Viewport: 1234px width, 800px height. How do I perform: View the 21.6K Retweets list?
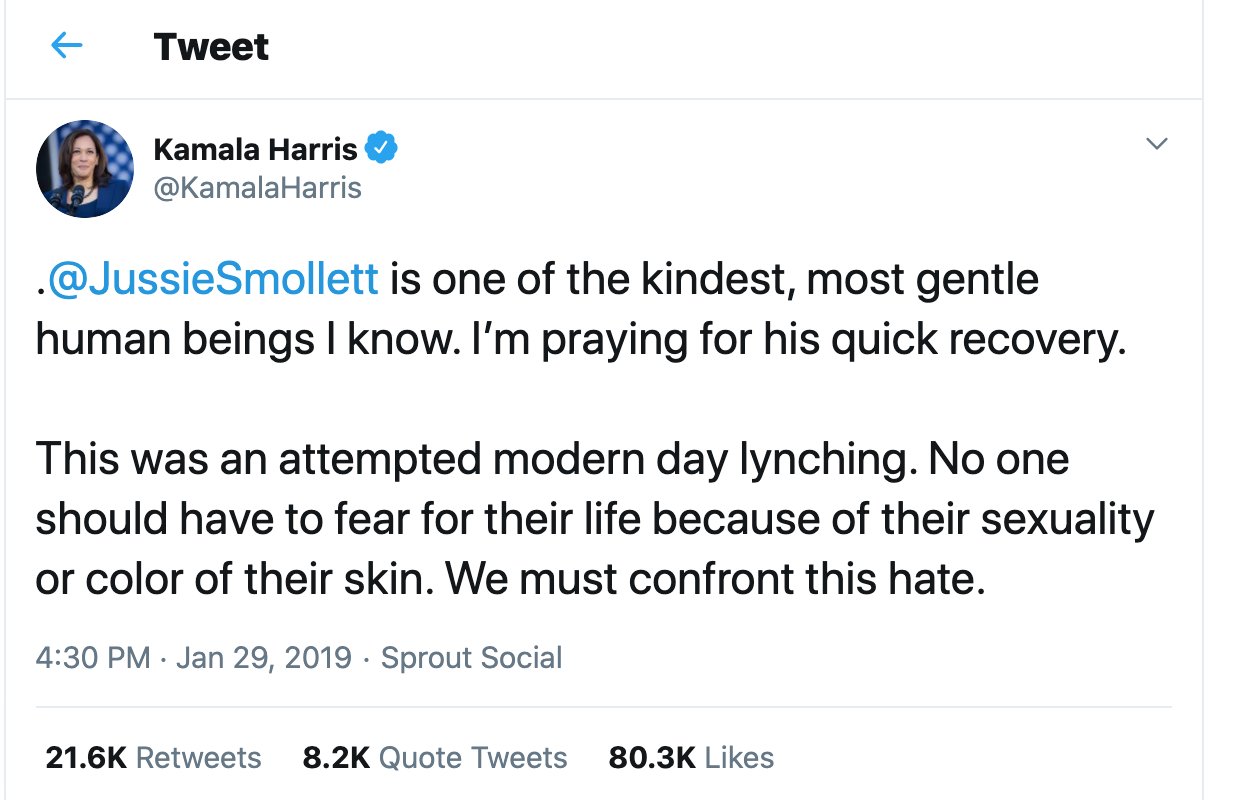tap(153, 758)
